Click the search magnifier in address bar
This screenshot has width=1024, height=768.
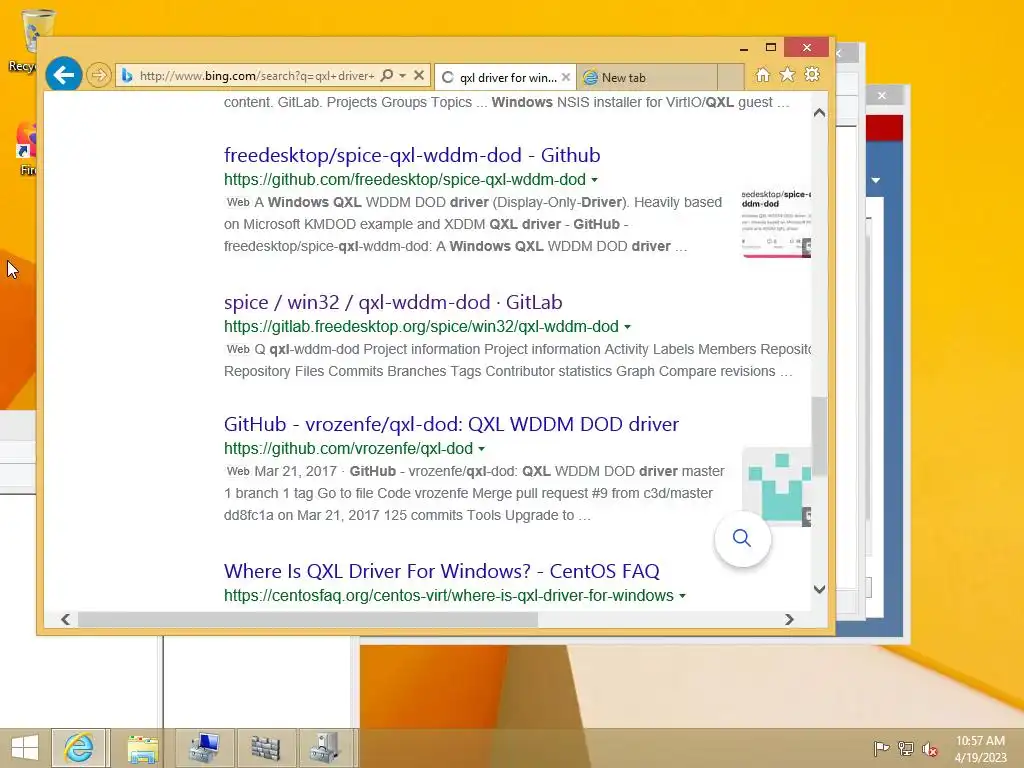[x=387, y=75]
